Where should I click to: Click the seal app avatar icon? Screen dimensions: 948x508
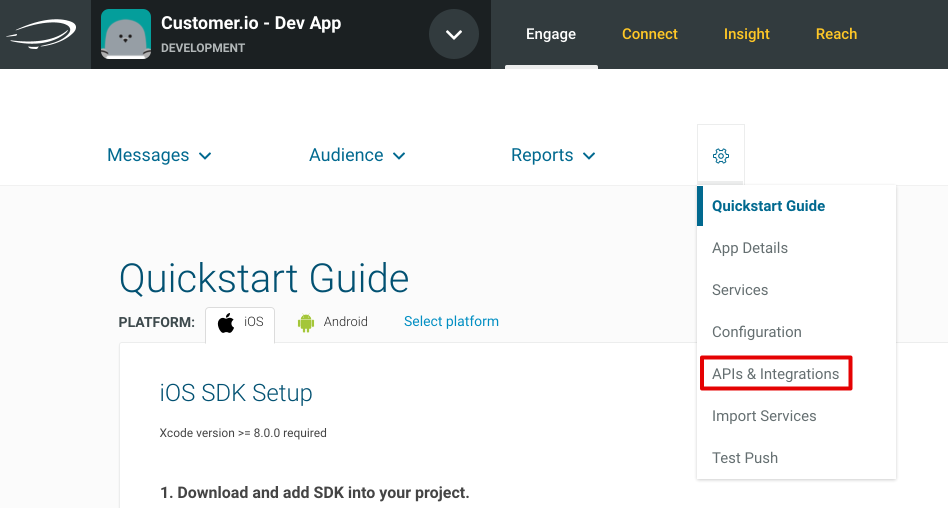[126, 34]
